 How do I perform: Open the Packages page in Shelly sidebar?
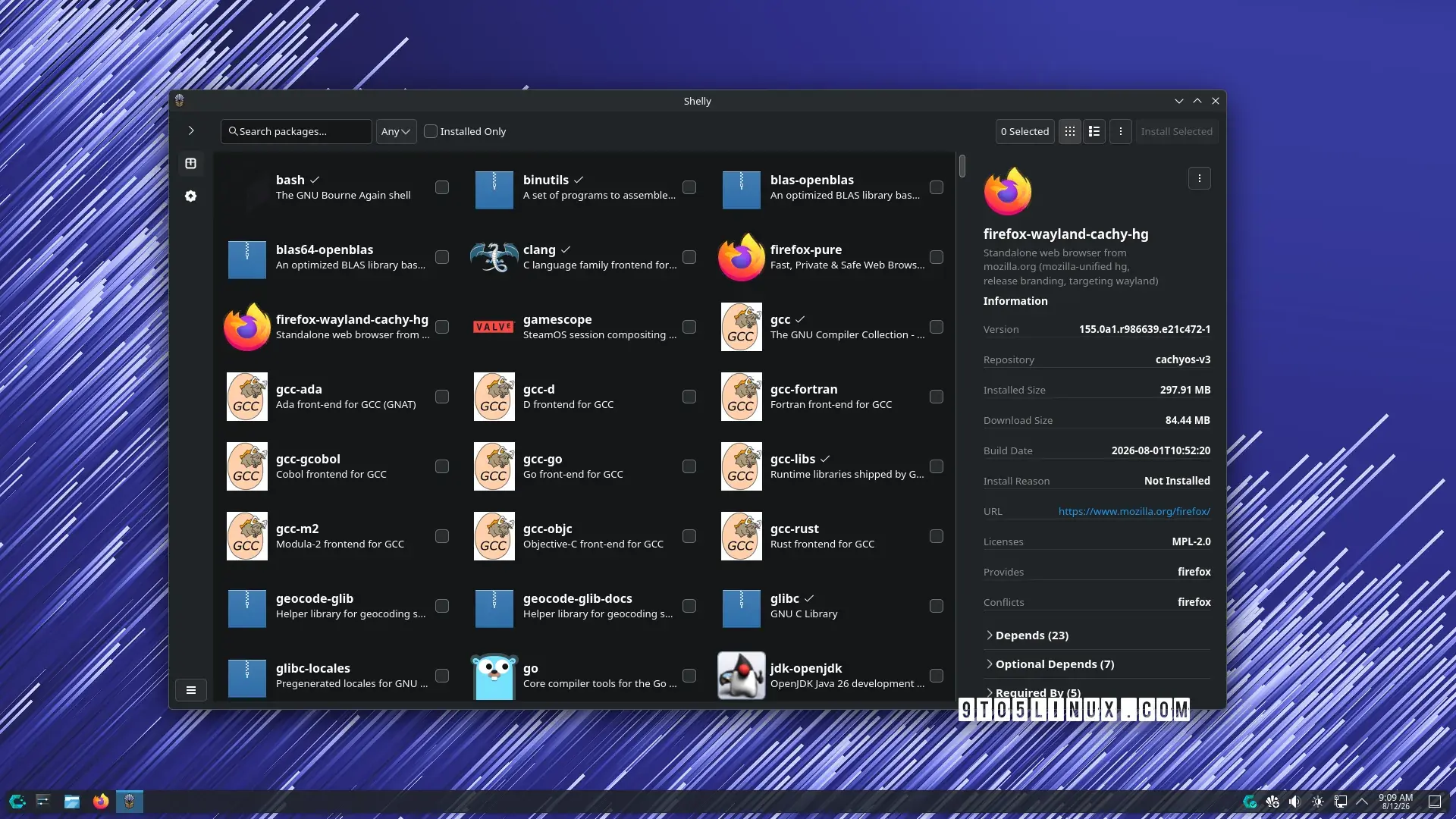coord(190,163)
